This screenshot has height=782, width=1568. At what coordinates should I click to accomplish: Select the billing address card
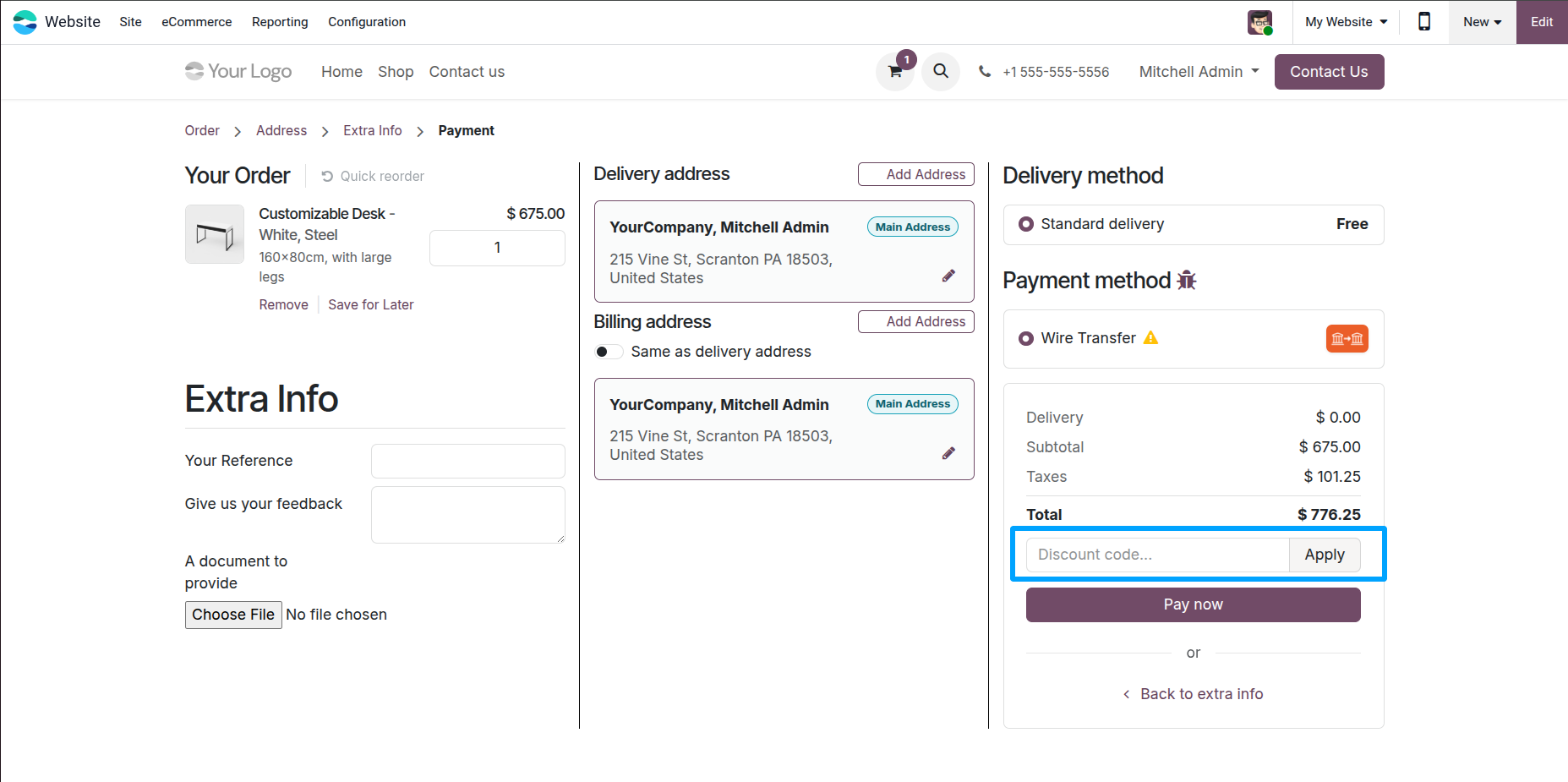click(784, 429)
